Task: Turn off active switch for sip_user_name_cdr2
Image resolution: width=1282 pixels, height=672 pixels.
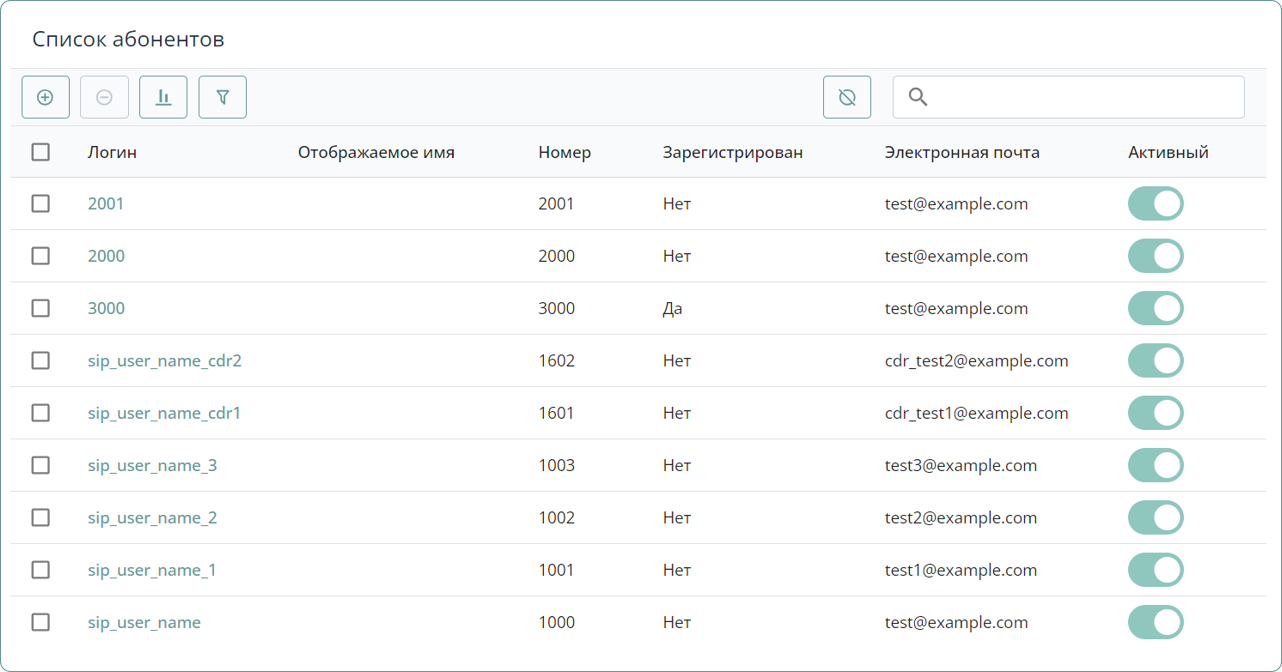Action: 1156,360
